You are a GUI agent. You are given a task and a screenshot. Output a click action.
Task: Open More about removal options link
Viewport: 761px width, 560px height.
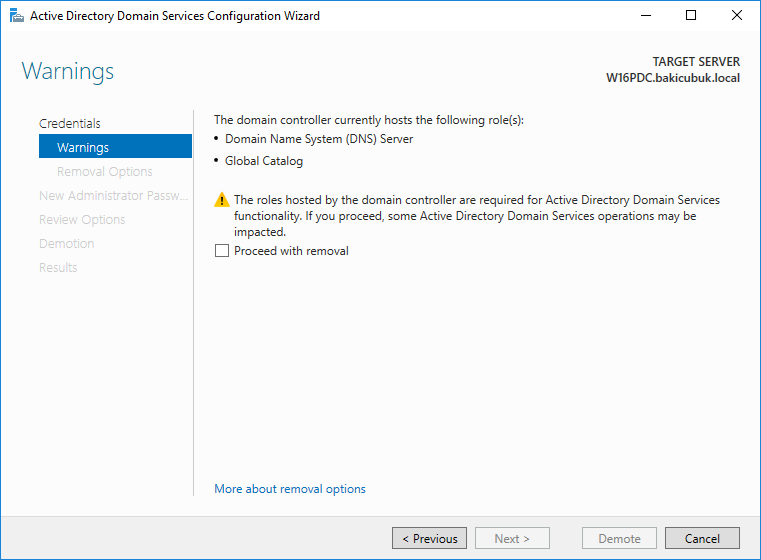(290, 489)
